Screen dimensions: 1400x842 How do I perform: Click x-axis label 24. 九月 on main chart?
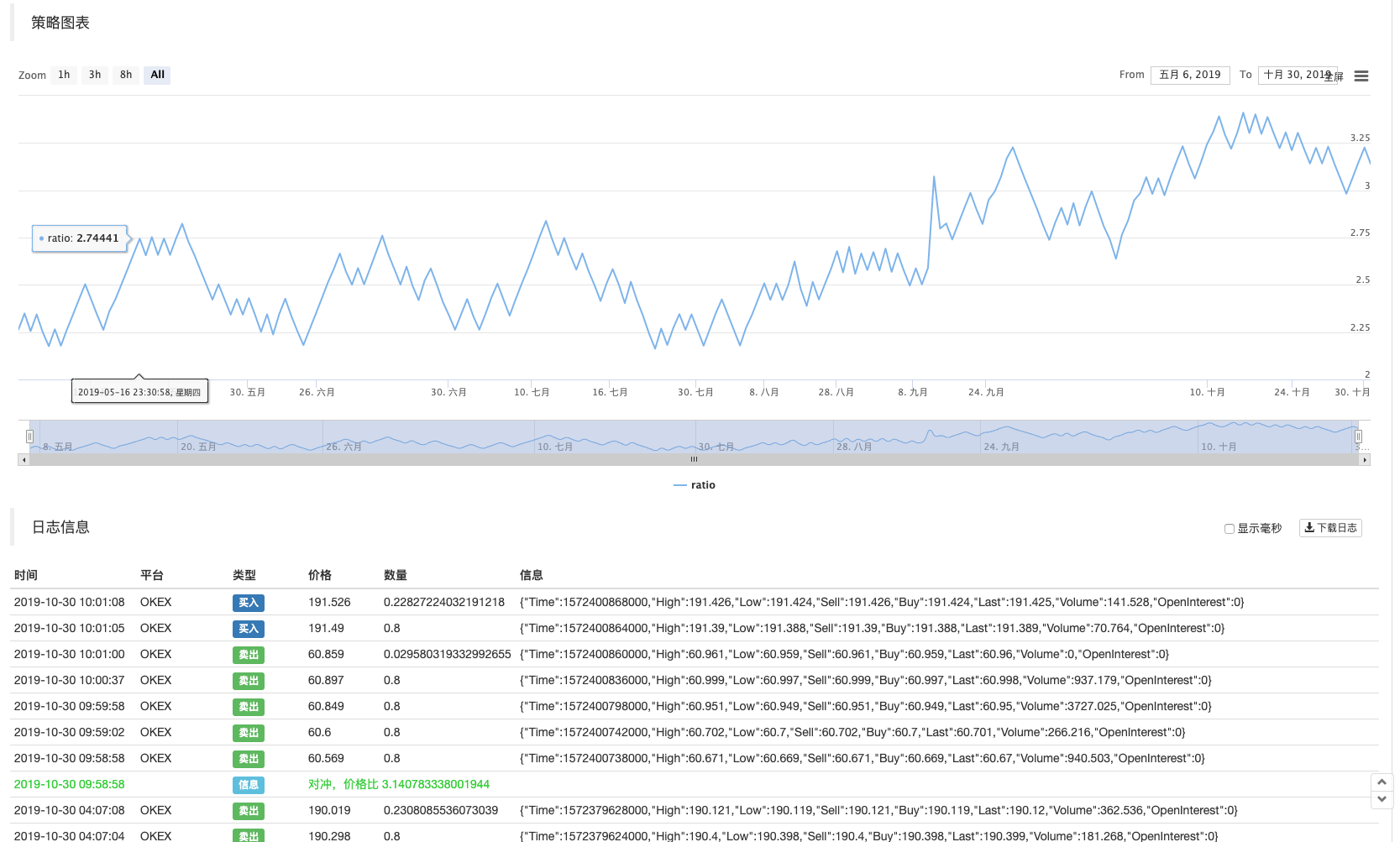[986, 392]
